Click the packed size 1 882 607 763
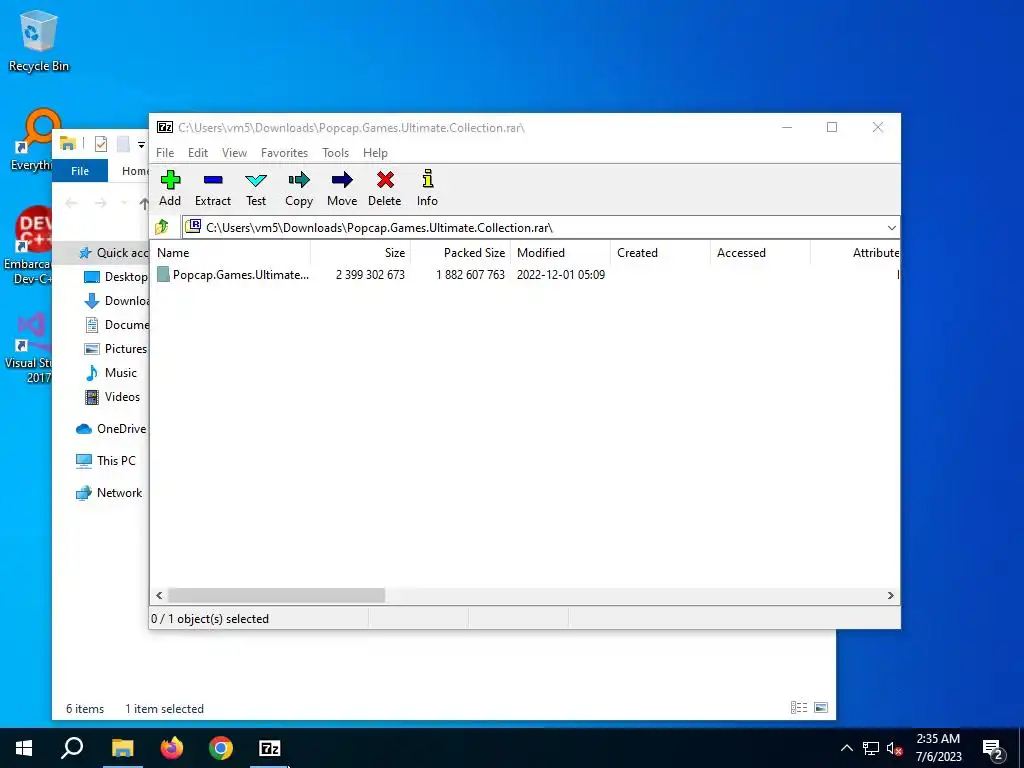The image size is (1024, 768). [470, 275]
